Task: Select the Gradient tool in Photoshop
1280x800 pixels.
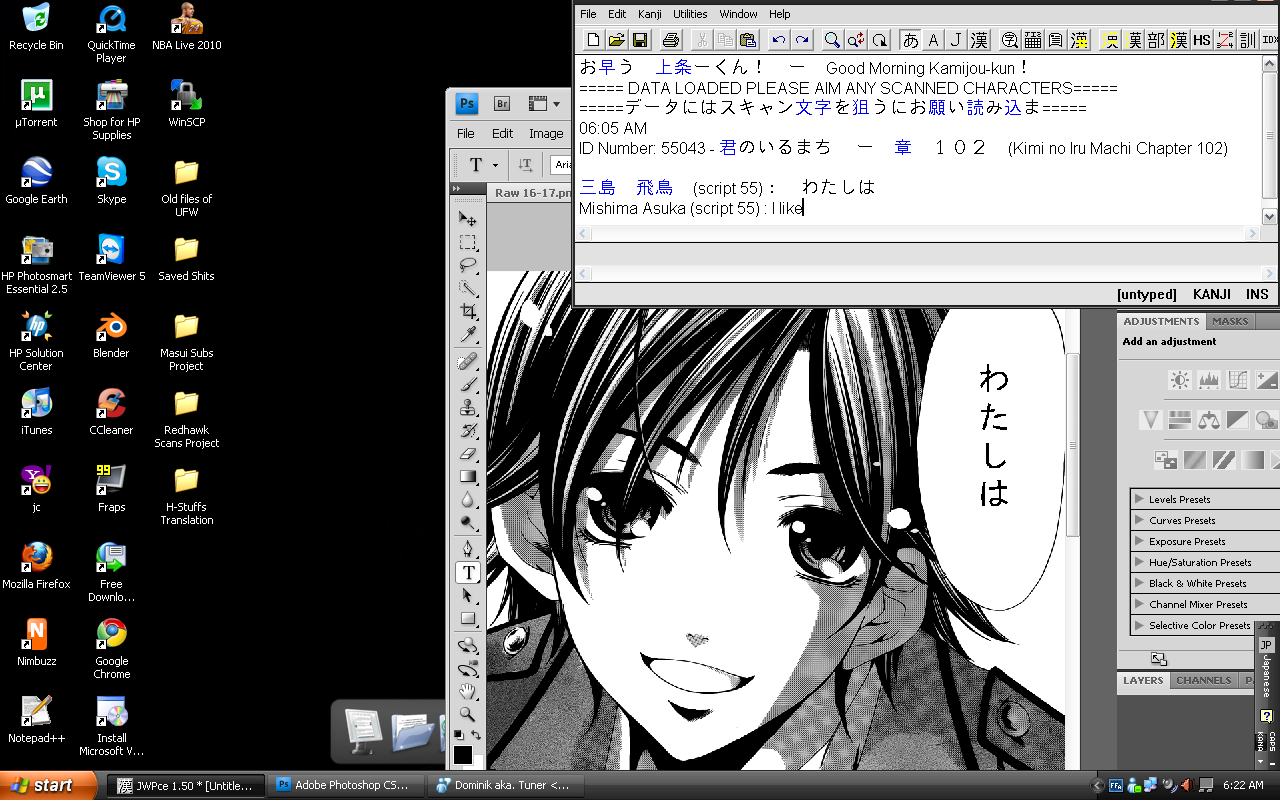Action: (467, 477)
